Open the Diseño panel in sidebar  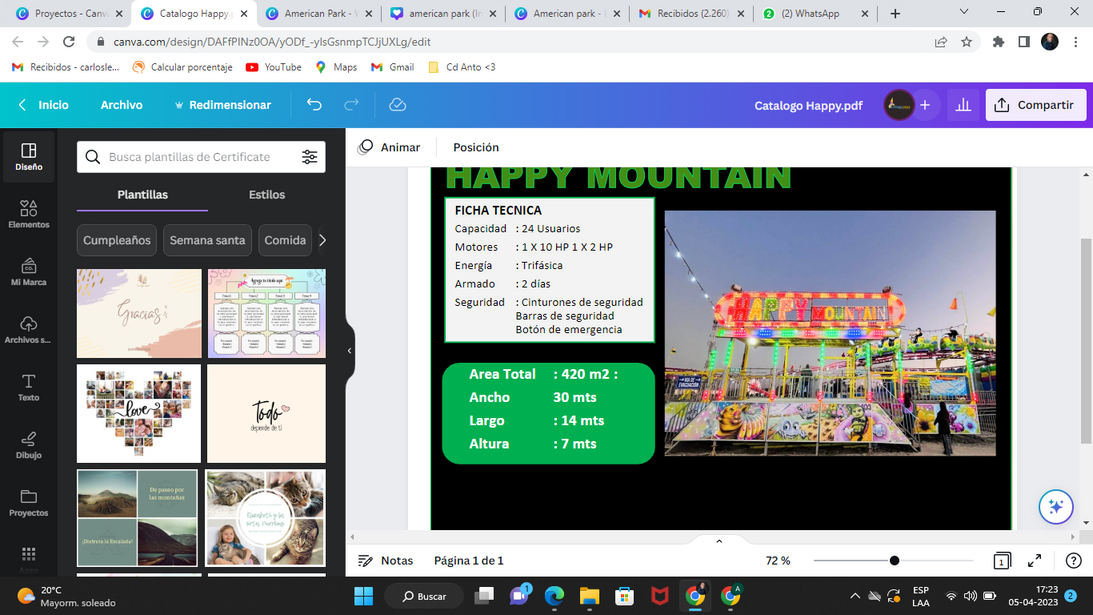pos(29,157)
